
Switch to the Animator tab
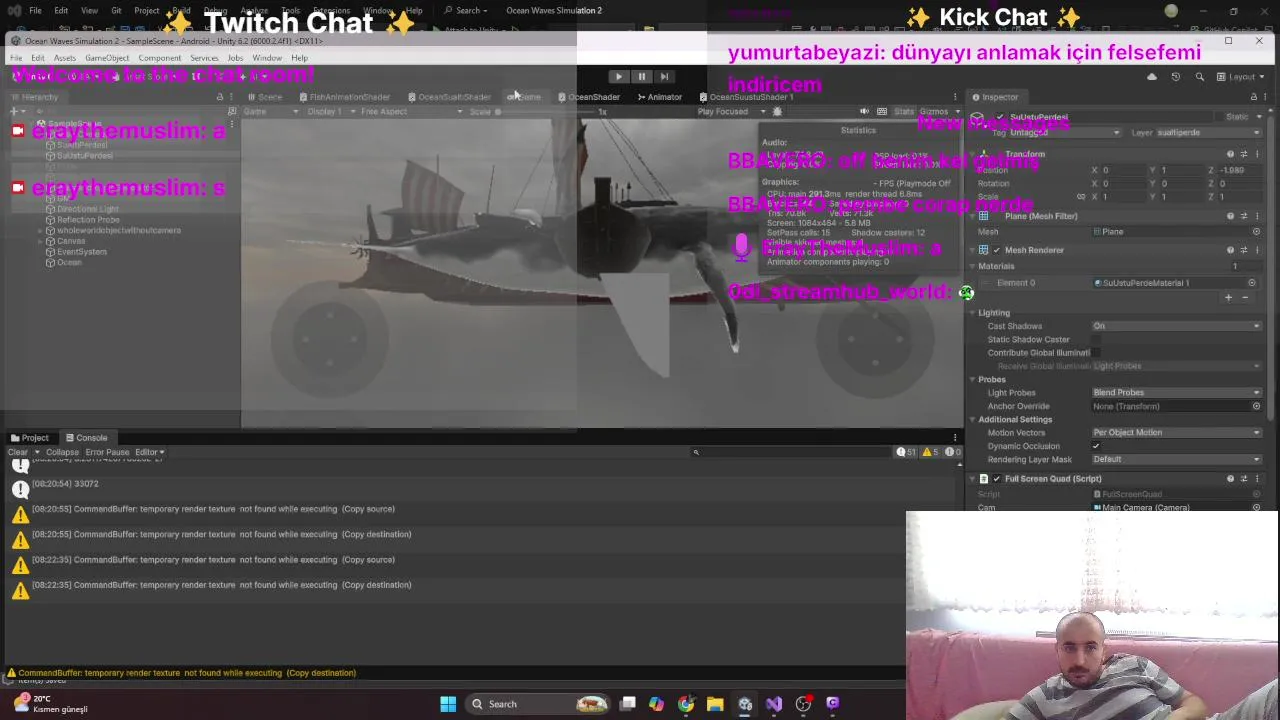(660, 97)
